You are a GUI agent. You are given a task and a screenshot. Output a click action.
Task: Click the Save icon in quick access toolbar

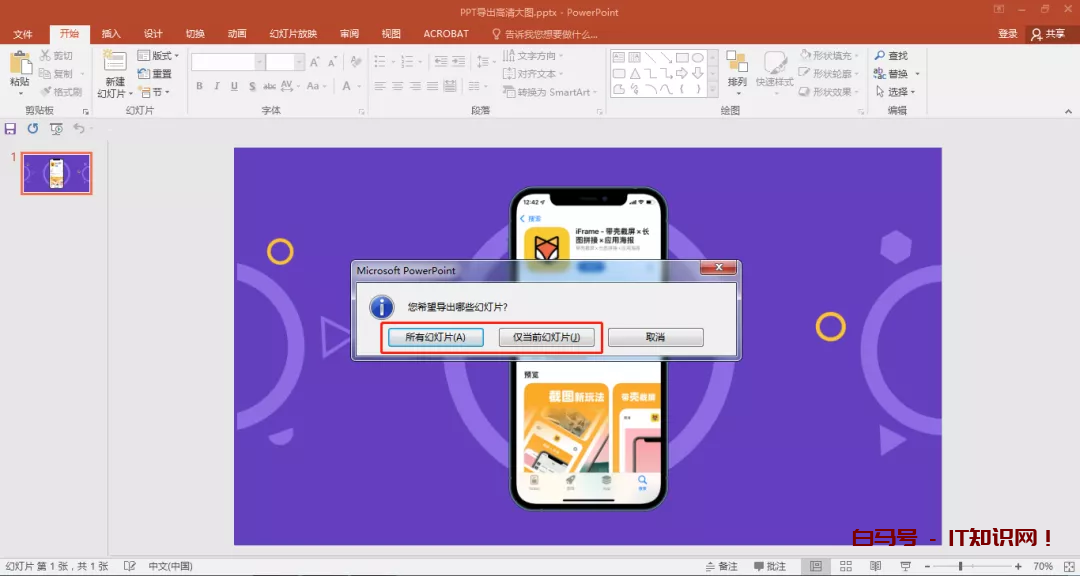10,129
